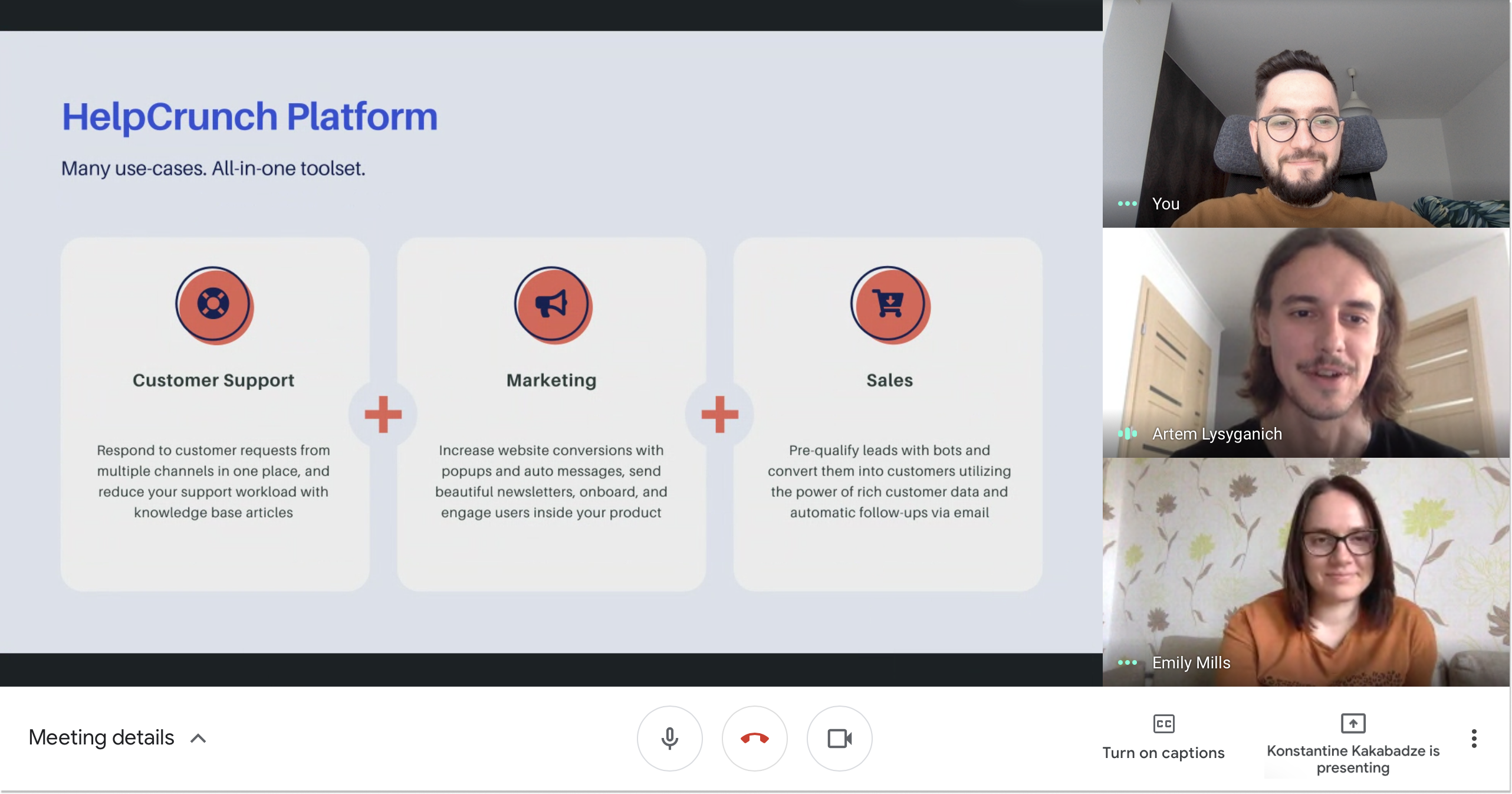This screenshot has height=794, width=1512.
Task: Select Artem Lysyganich's video tile
Action: click(x=1306, y=343)
